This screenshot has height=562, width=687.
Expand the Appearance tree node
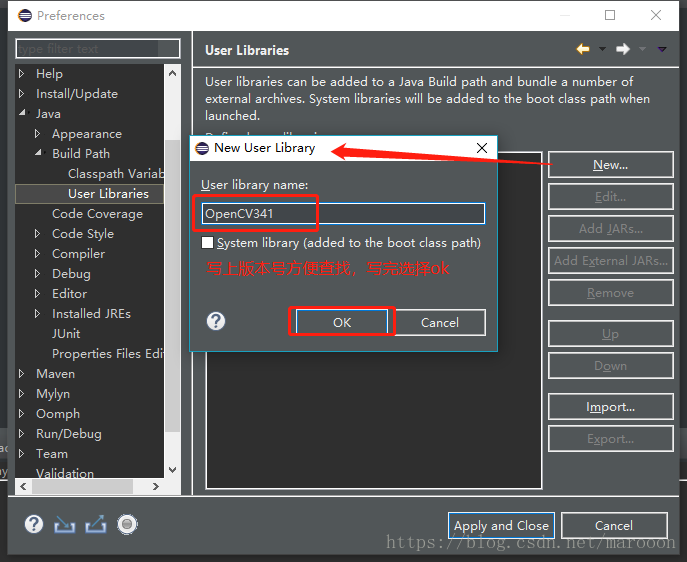coord(38,133)
